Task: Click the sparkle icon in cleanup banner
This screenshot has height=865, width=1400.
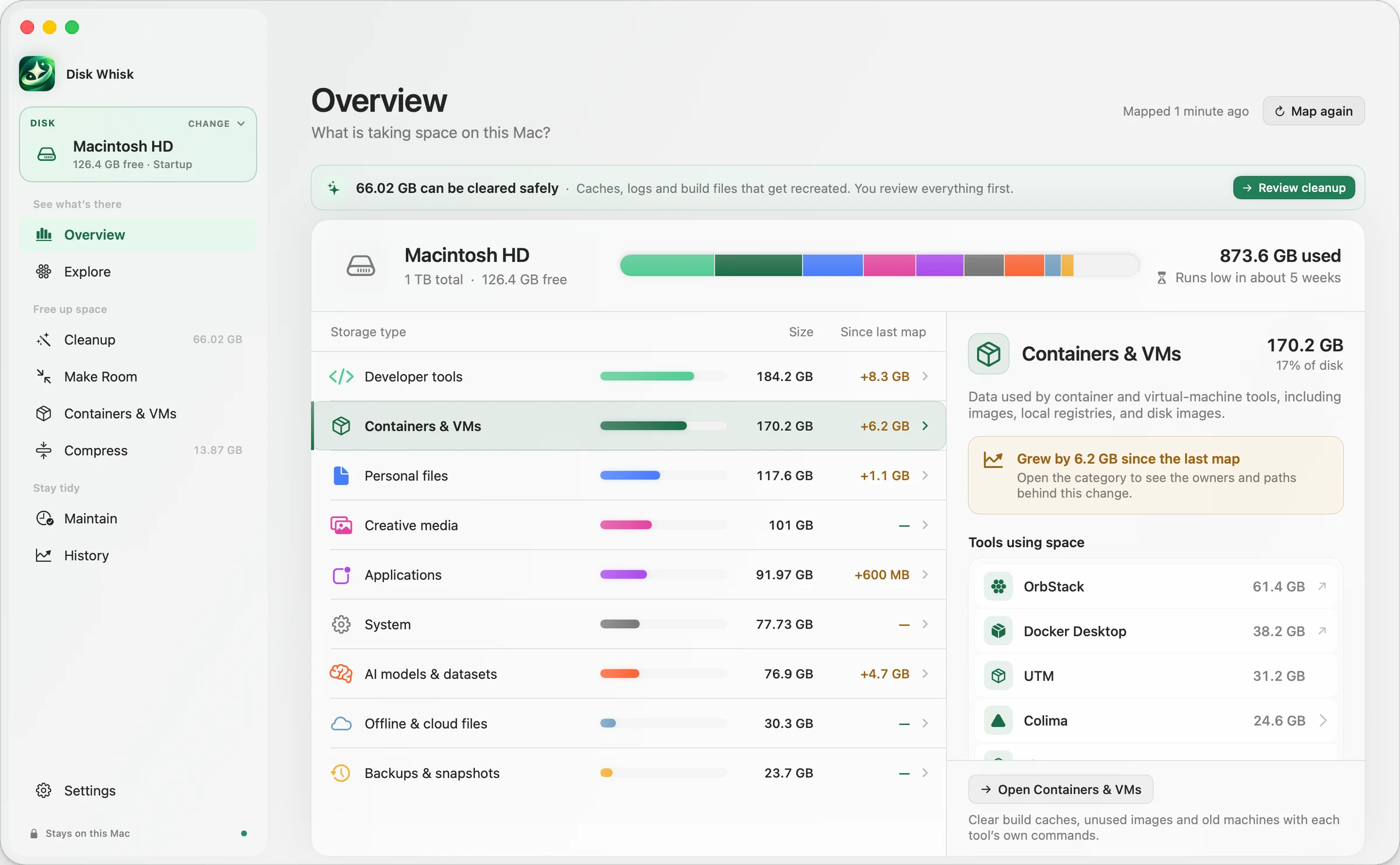Action: point(334,188)
